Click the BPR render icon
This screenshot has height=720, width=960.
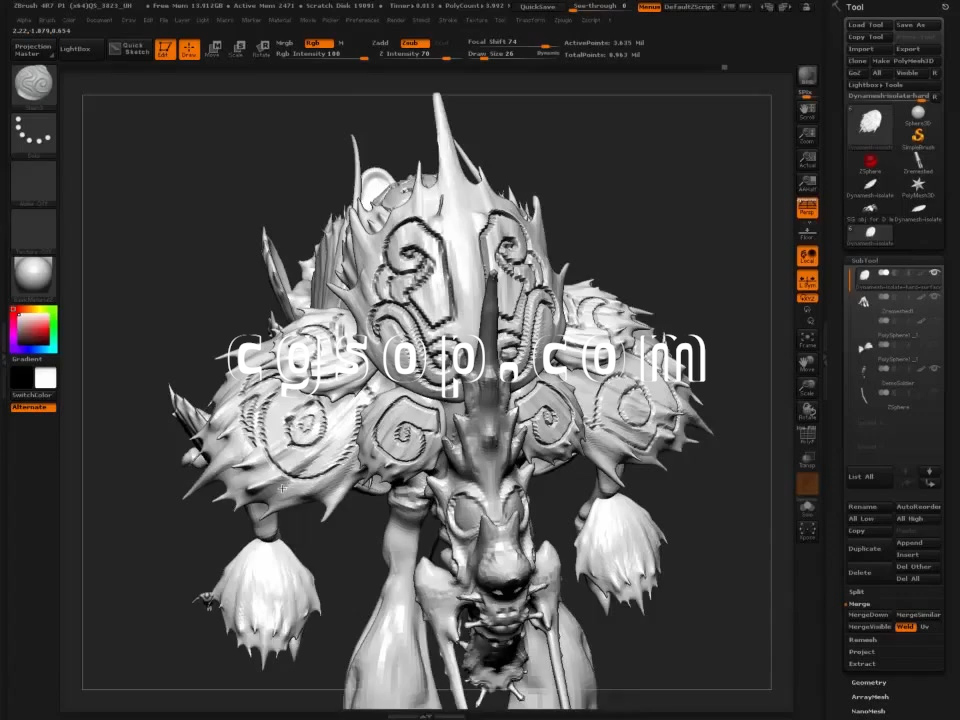coord(807,76)
